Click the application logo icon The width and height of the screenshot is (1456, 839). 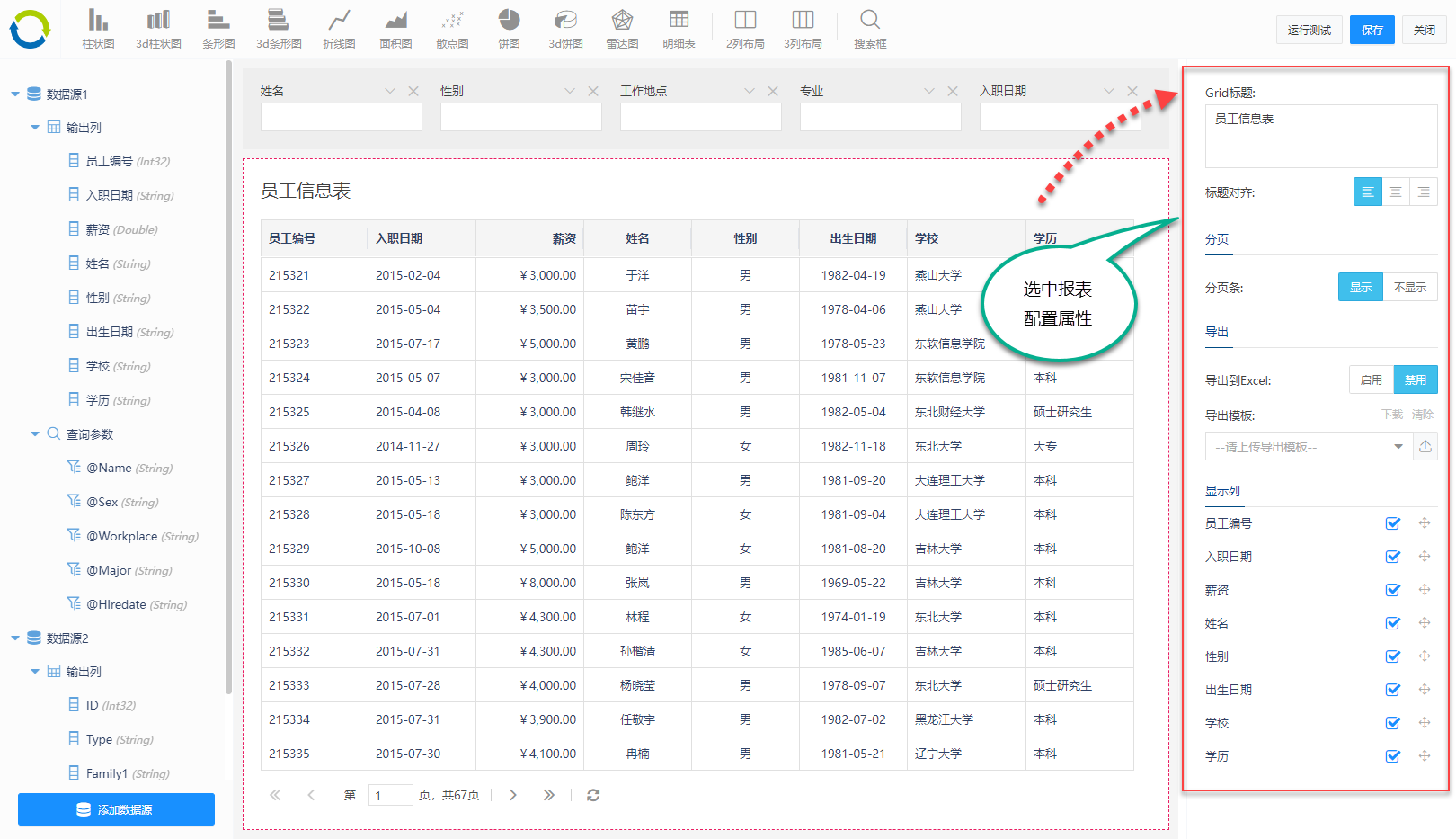click(30, 30)
